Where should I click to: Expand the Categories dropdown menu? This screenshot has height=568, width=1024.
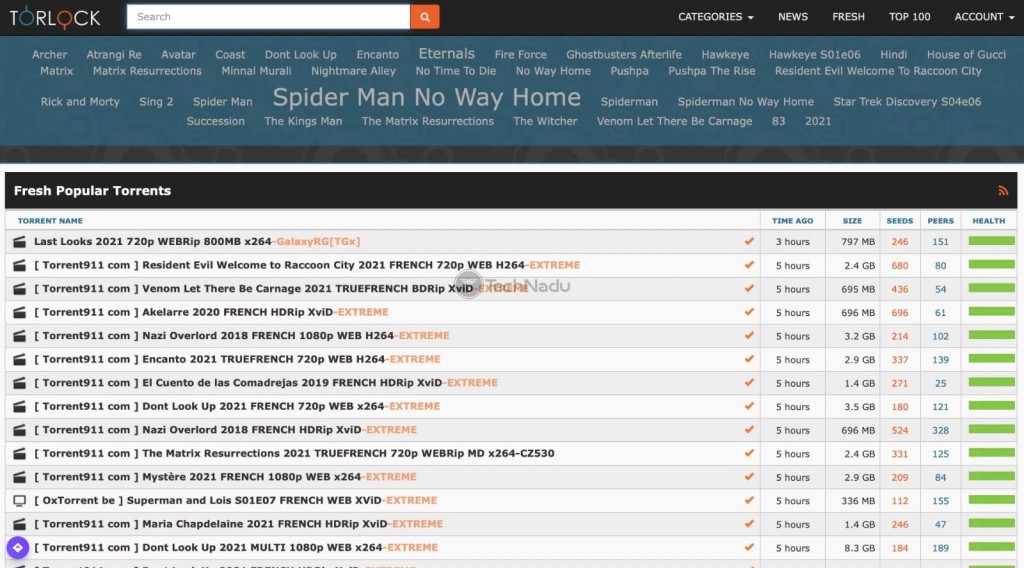[716, 17]
